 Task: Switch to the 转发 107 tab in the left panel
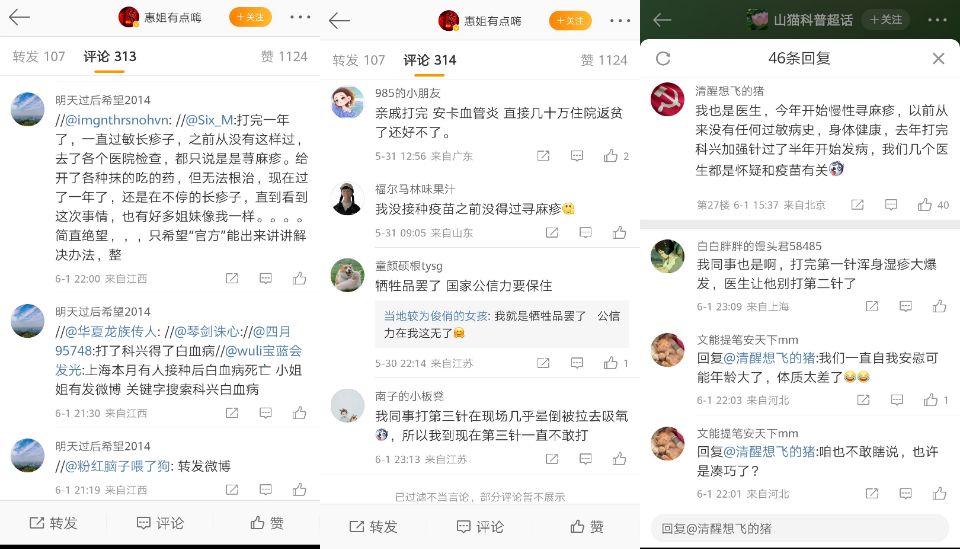[39, 56]
